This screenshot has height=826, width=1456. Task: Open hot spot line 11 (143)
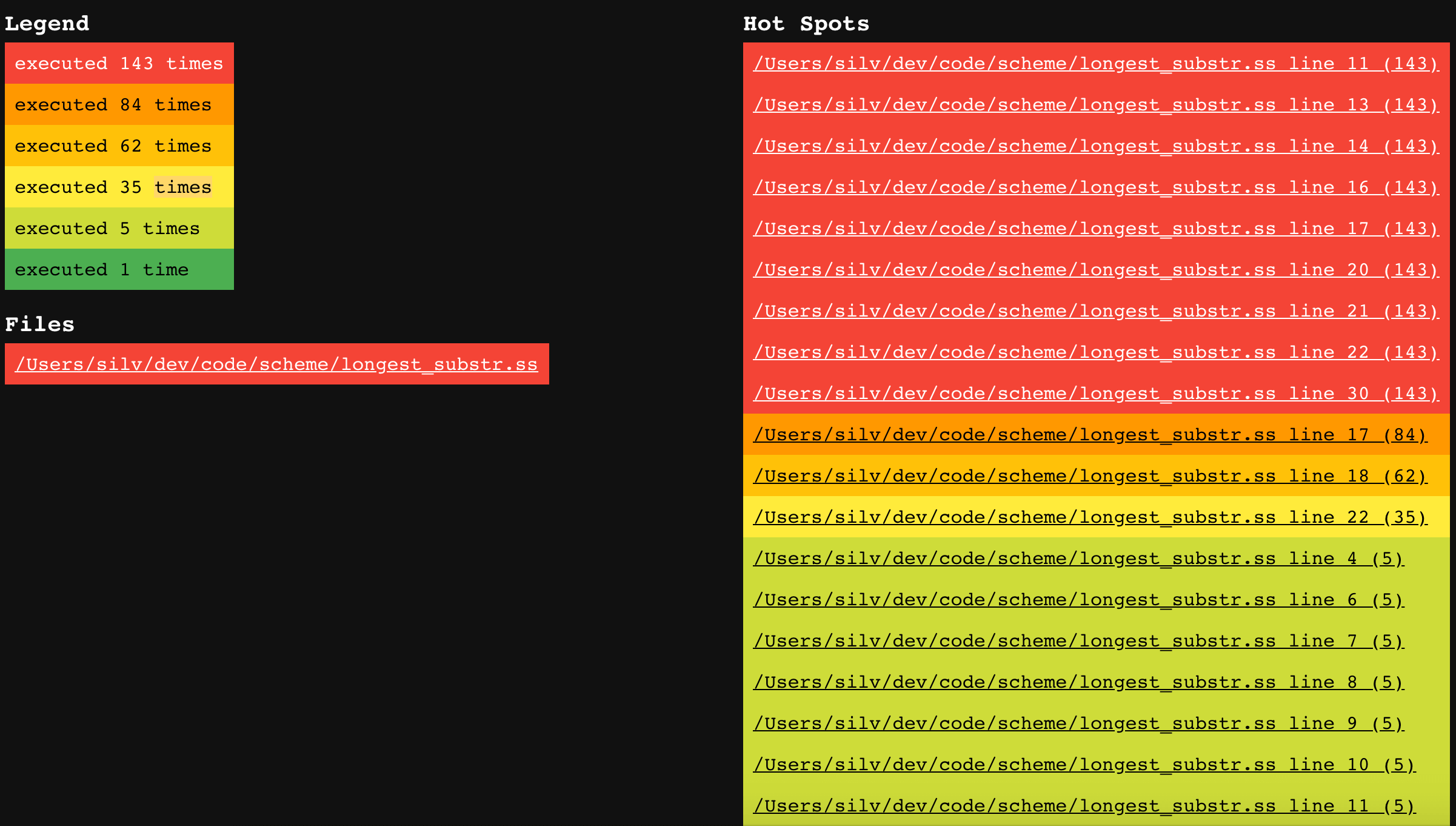point(1096,63)
